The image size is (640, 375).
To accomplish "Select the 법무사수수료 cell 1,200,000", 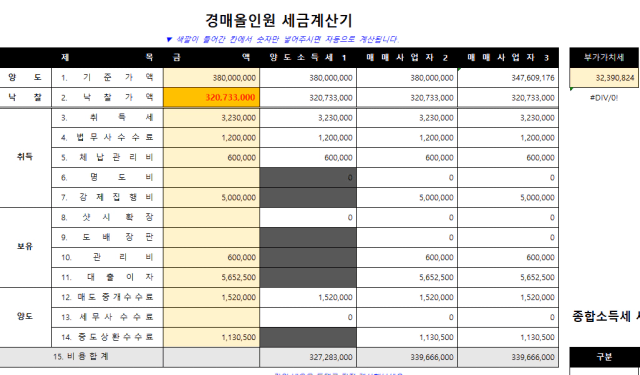I will (211, 138).
